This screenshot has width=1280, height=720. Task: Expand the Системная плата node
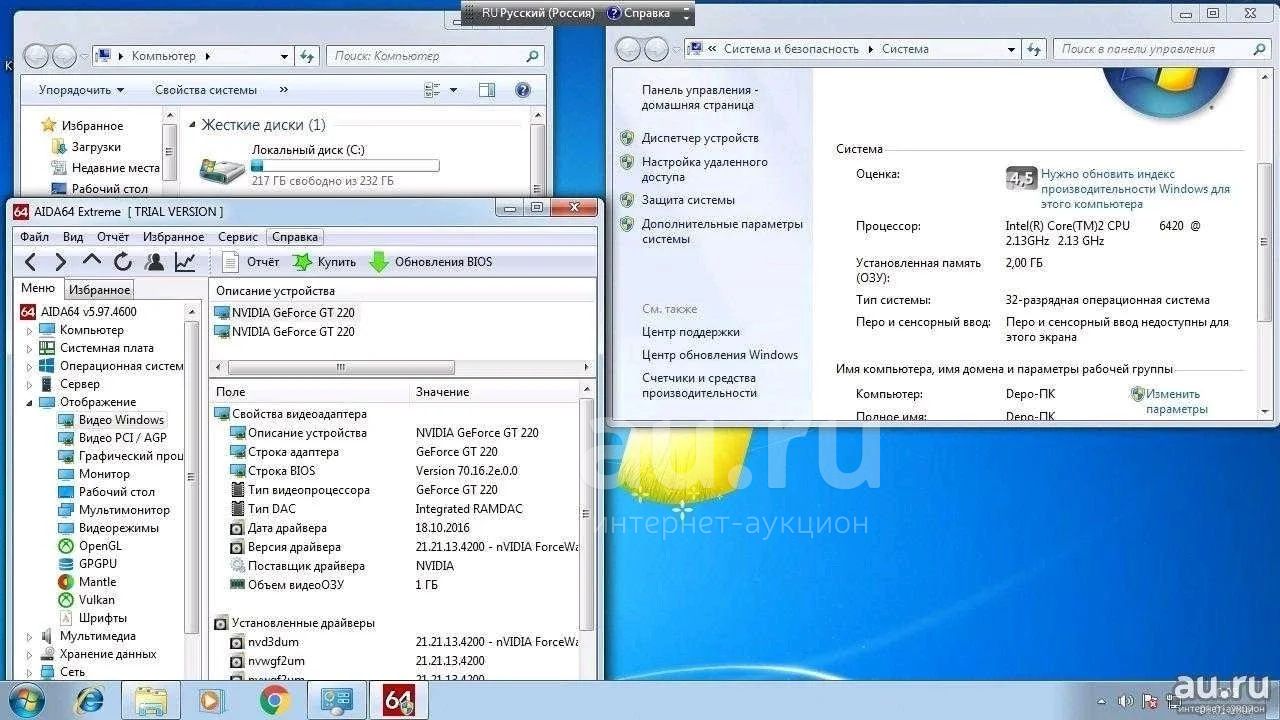pyautogui.click(x=30, y=348)
